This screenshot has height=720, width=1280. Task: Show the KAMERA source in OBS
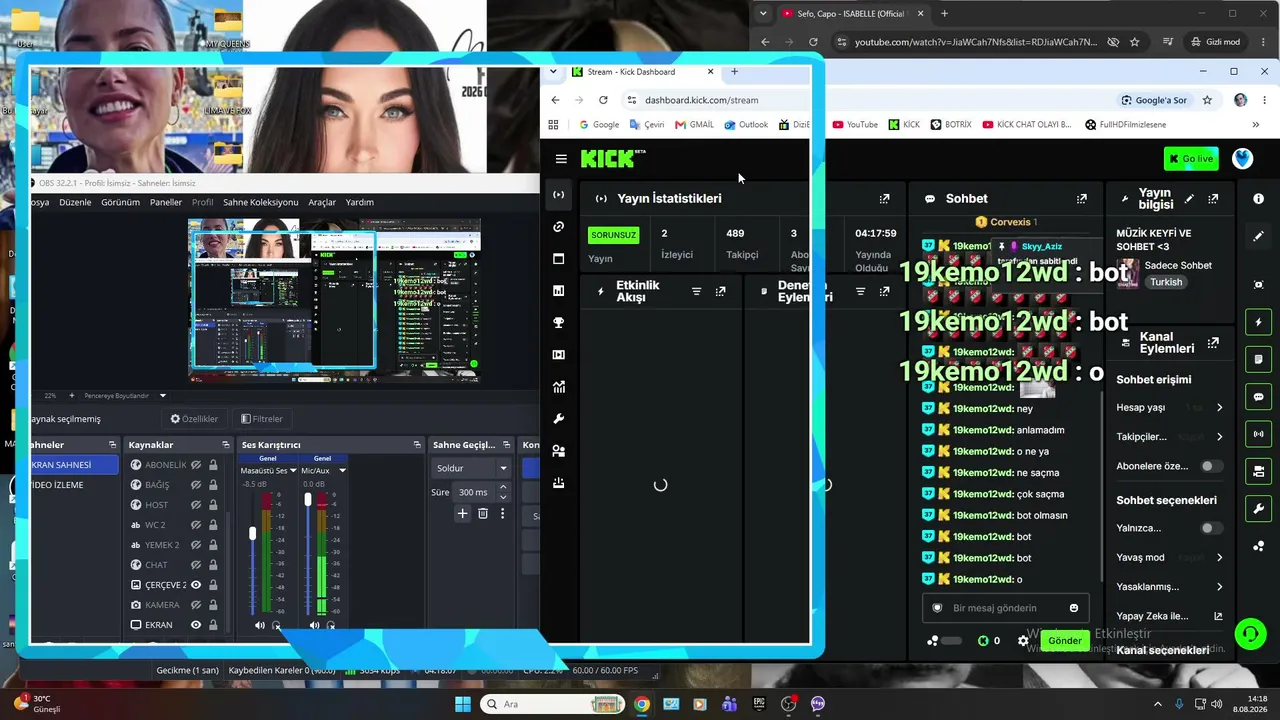coord(196,605)
